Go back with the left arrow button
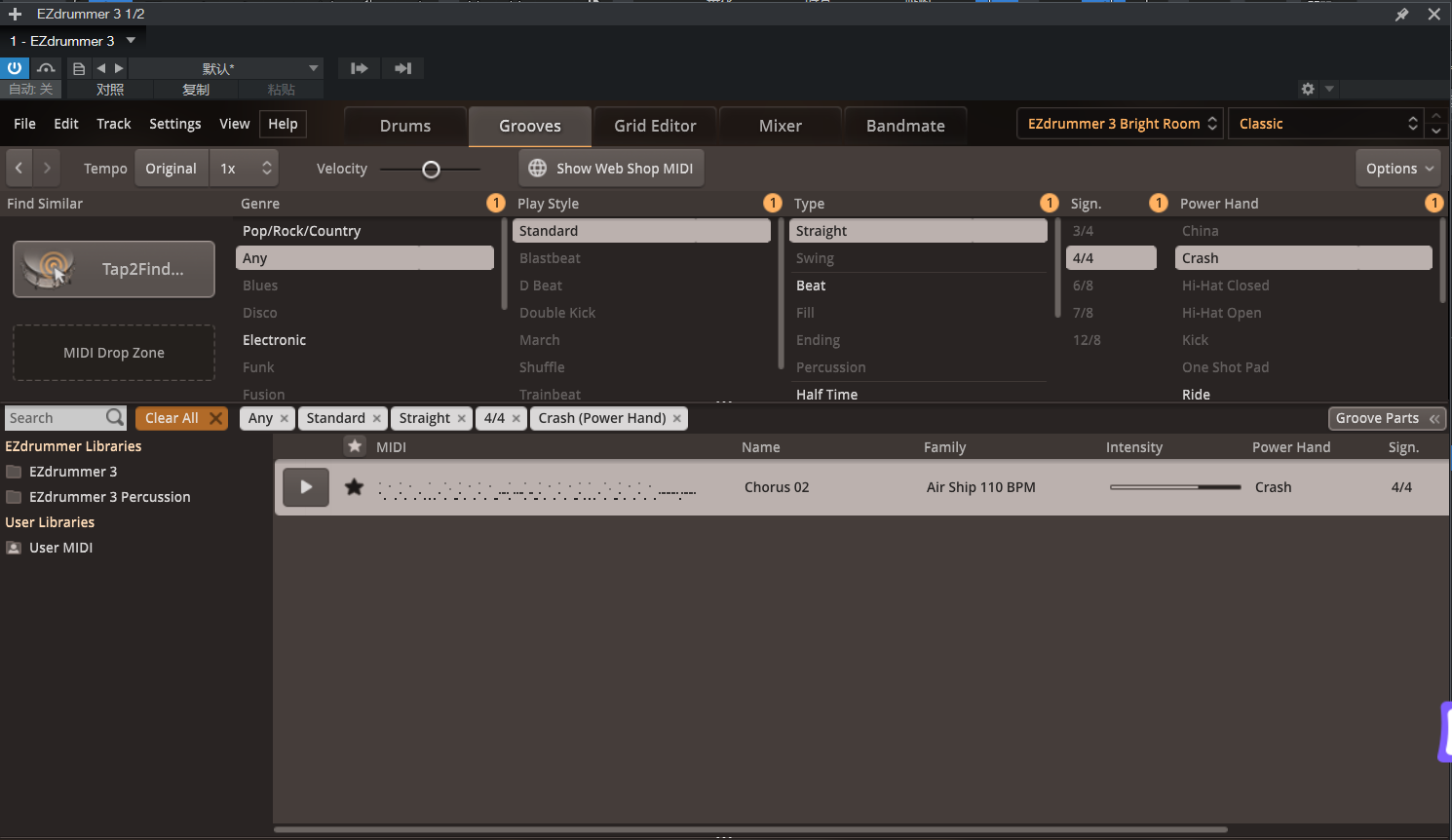The width and height of the screenshot is (1452, 840). pos(19,169)
